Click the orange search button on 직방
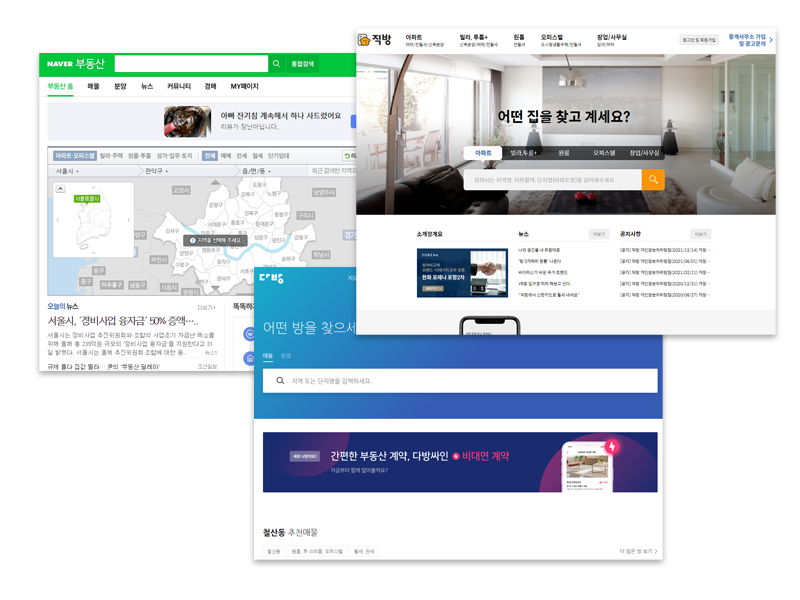This screenshot has width=800, height=600. (x=653, y=180)
